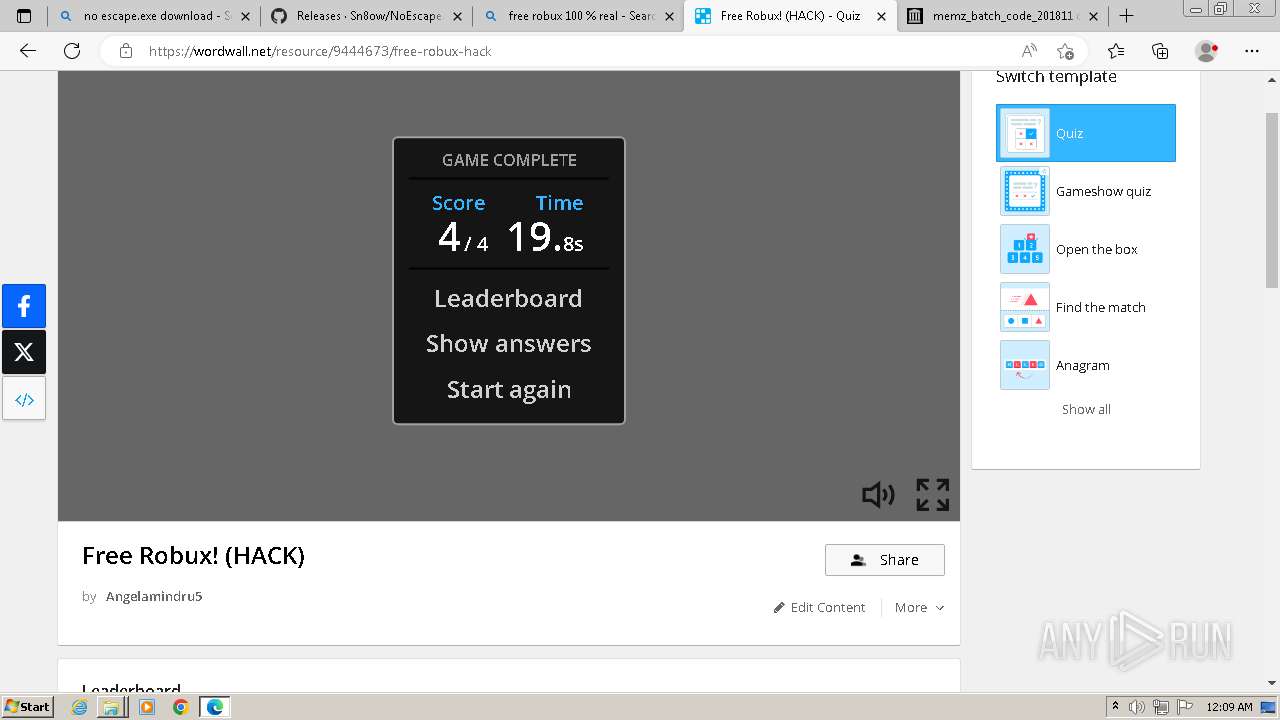The image size is (1280, 720).
Task: Open the Windows Start menu
Action: click(x=27, y=706)
